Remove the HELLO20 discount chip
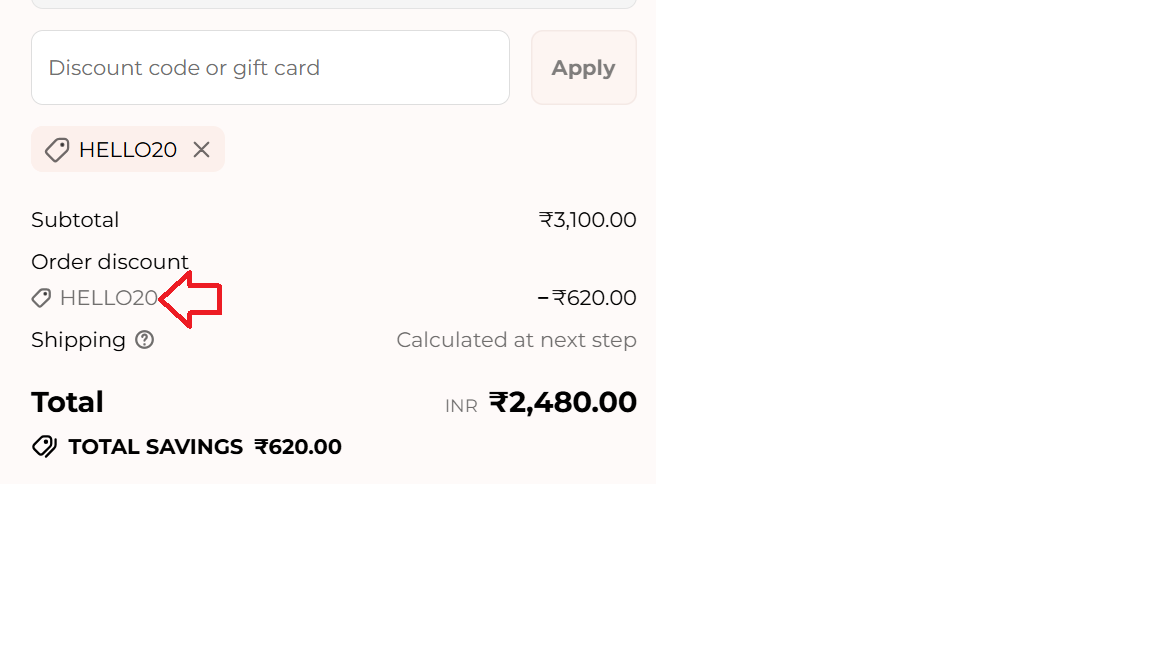This screenshot has height=648, width=1152. pyautogui.click(x=202, y=150)
